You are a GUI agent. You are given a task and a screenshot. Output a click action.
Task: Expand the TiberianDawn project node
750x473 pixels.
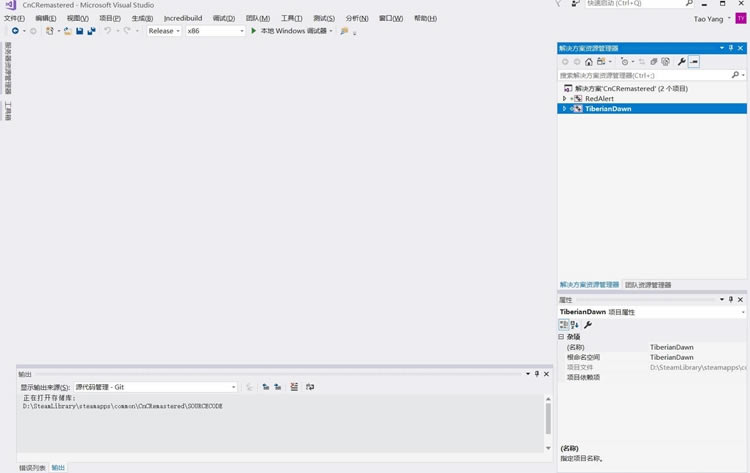click(x=564, y=109)
